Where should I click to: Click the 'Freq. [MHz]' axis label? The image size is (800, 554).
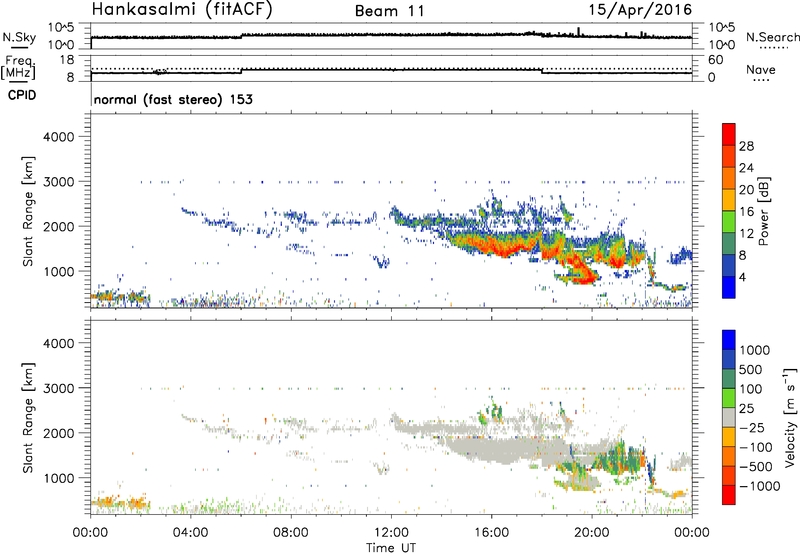pos(19,68)
